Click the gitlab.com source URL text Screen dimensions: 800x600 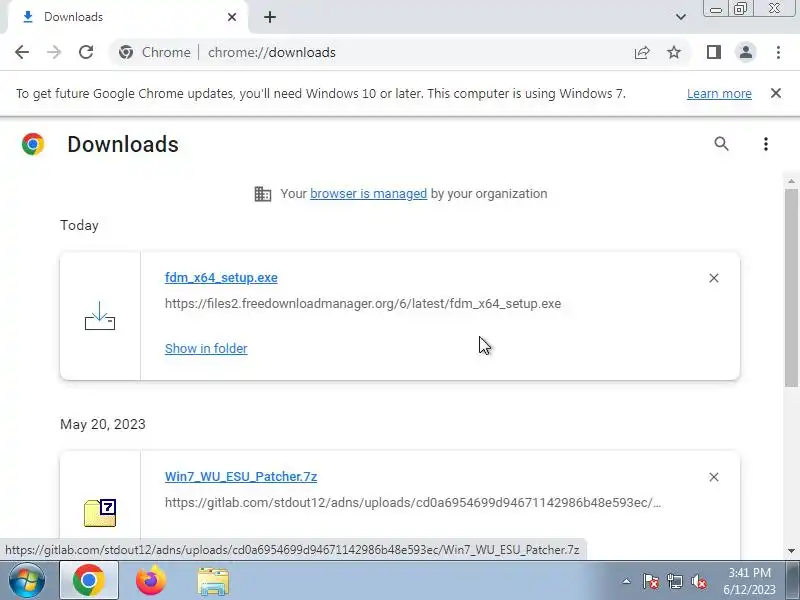click(x=413, y=503)
